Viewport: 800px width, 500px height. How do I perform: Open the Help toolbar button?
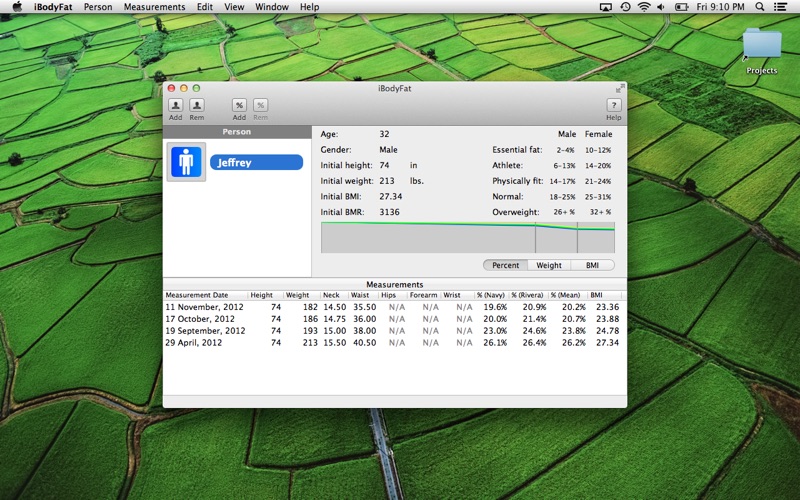613,105
